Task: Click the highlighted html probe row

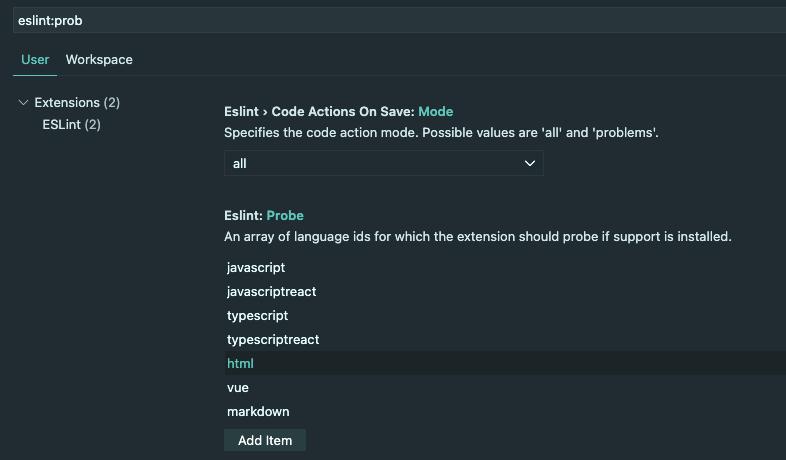Action: (241, 364)
